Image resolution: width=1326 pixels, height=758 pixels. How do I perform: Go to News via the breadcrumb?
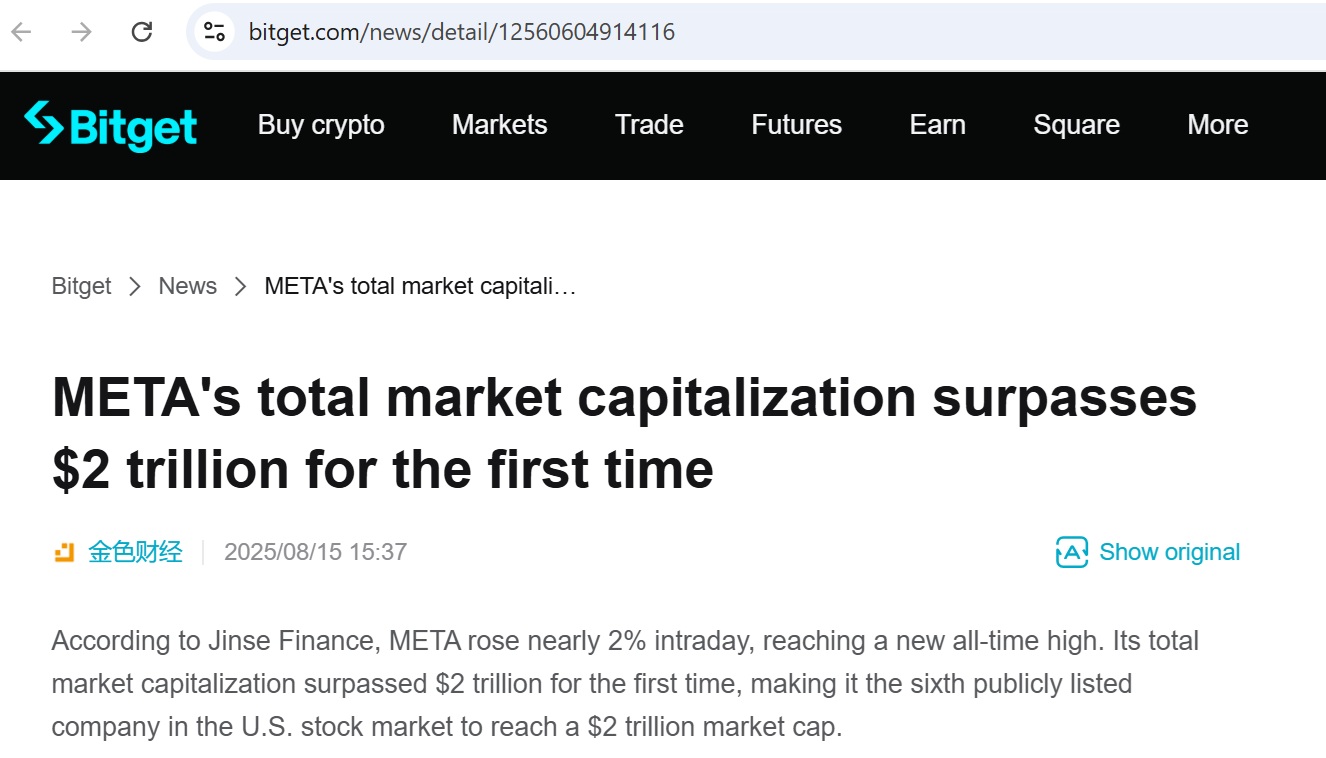[187, 286]
